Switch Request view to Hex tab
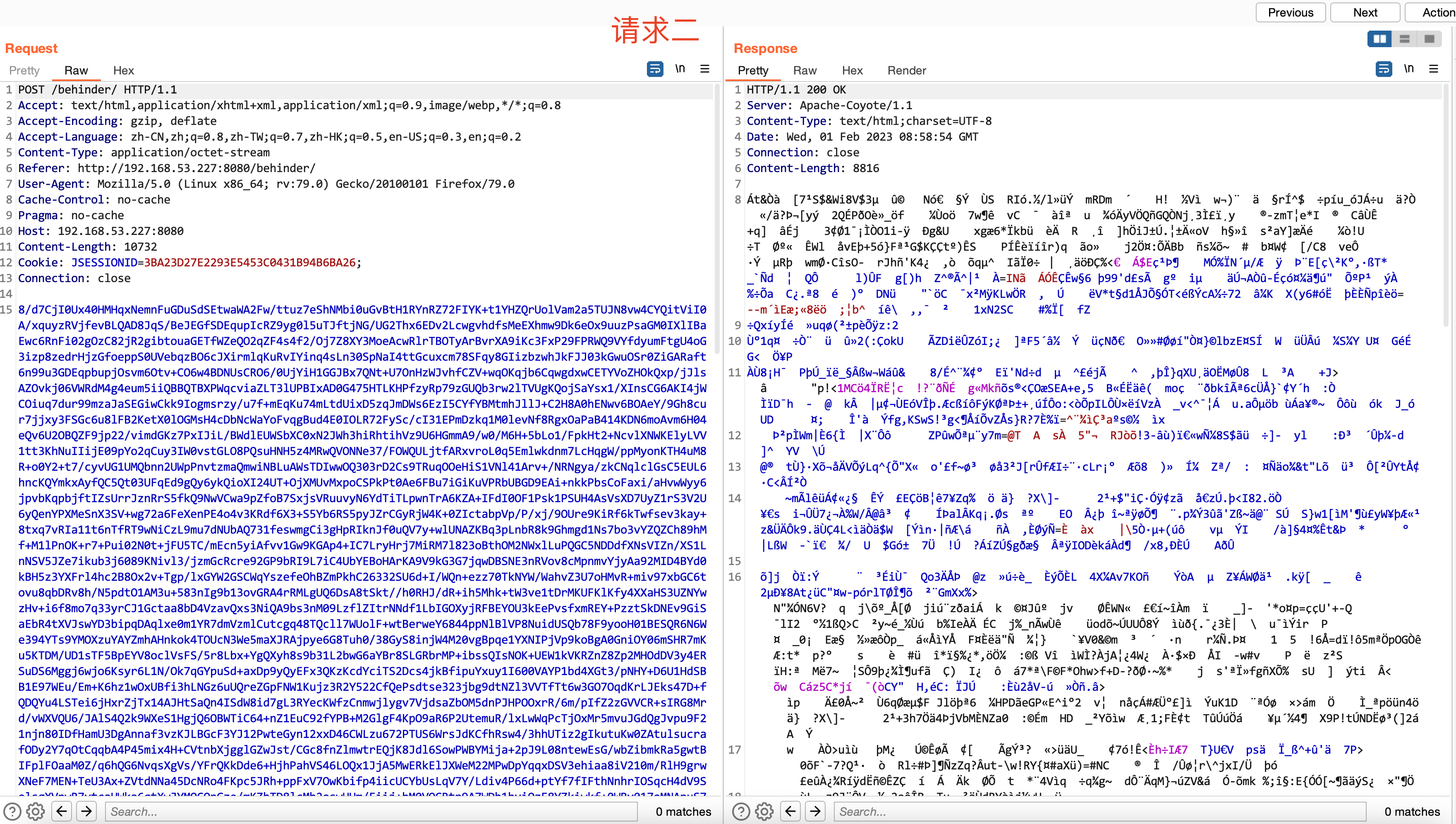This screenshot has width=1456, height=824. pyautogui.click(x=123, y=70)
